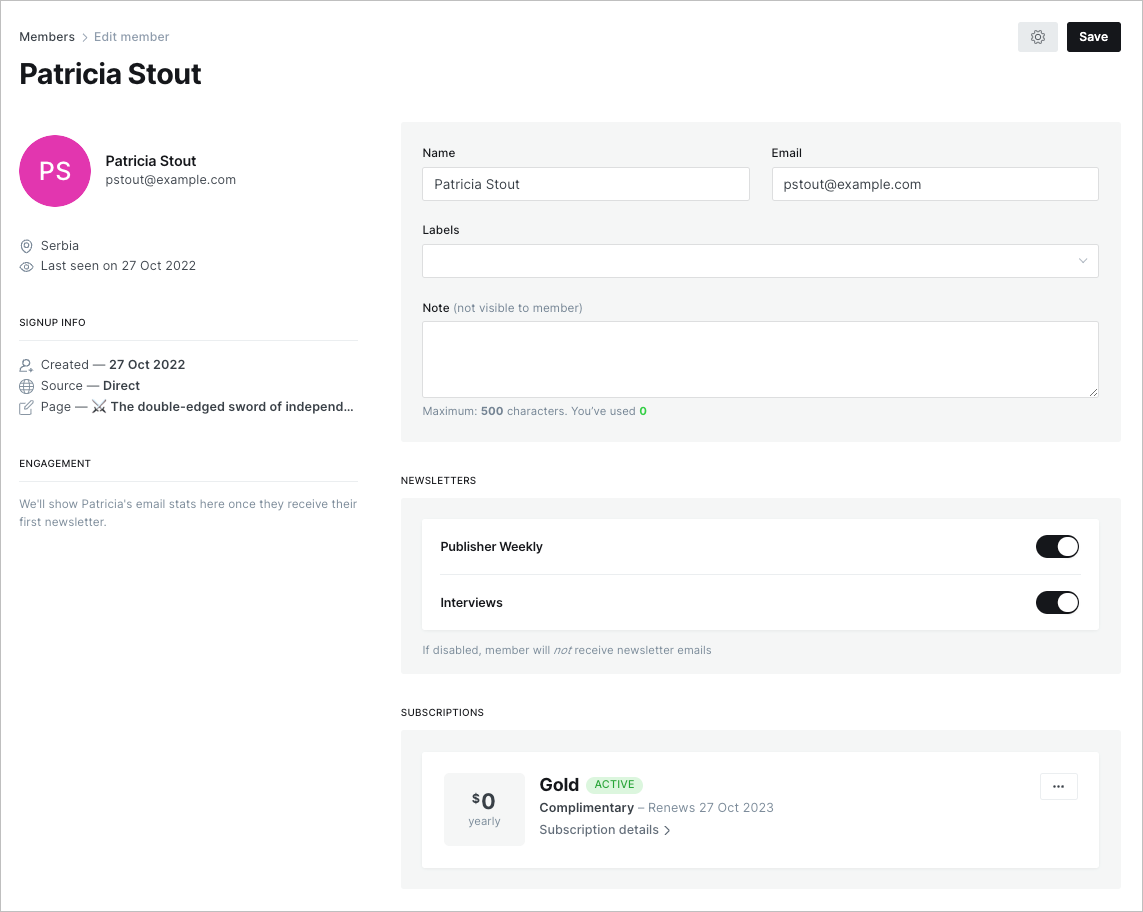Expand Subscription details
The width and height of the screenshot is (1143, 912).
(x=604, y=830)
